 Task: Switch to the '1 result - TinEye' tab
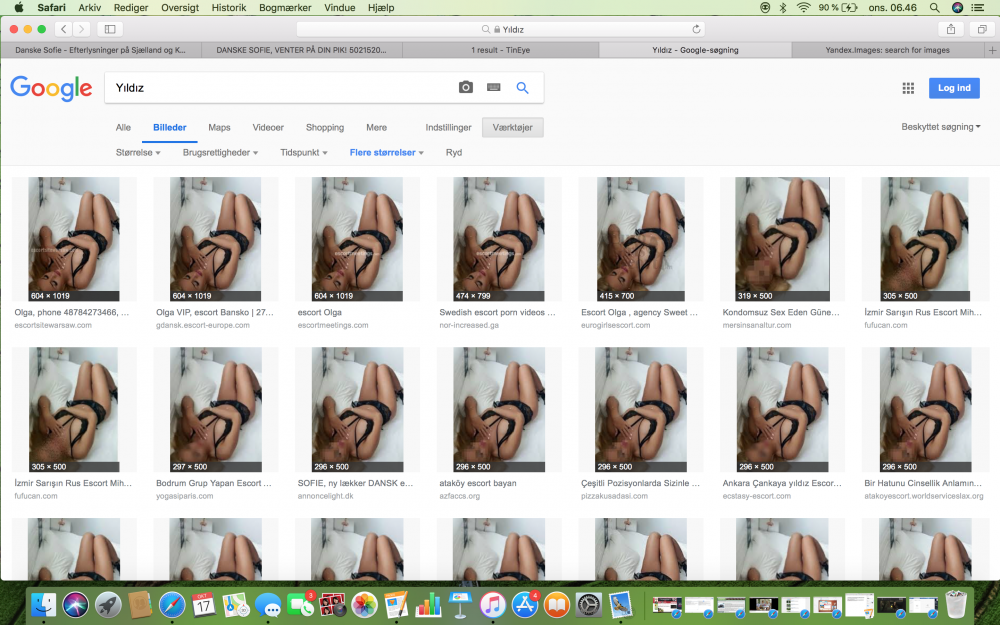[x=501, y=50]
